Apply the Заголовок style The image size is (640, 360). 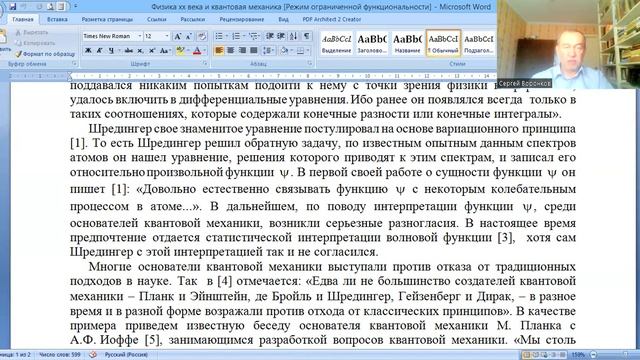tap(372, 43)
